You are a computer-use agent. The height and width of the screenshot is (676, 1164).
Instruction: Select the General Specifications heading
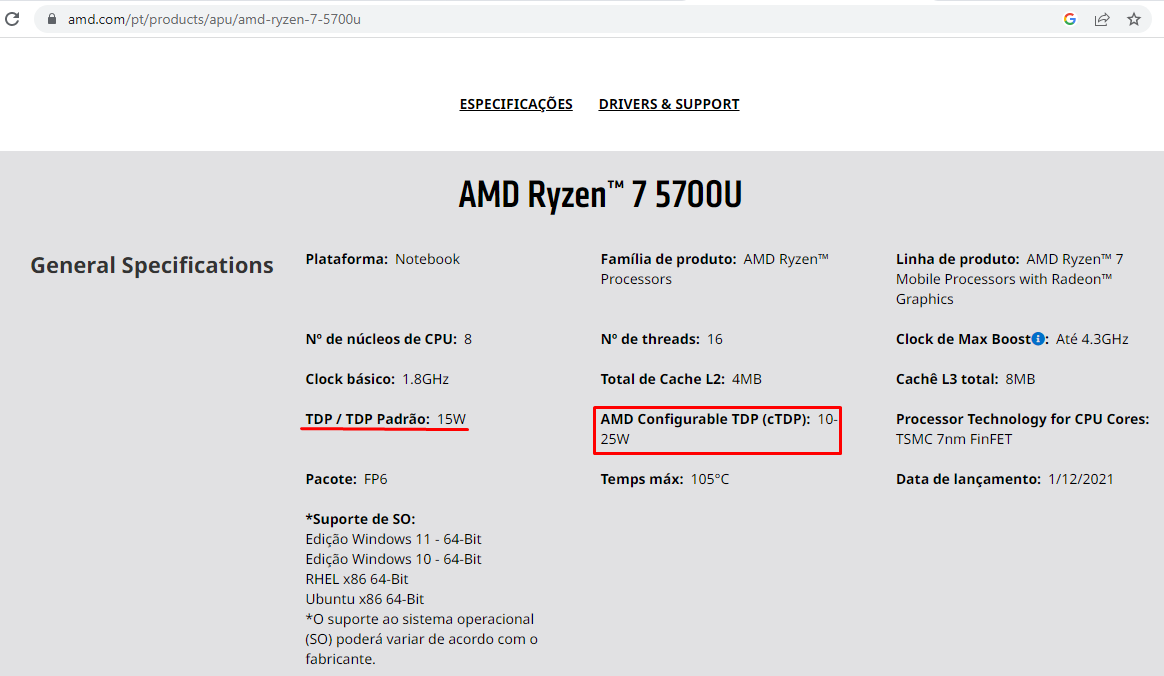tap(151, 265)
